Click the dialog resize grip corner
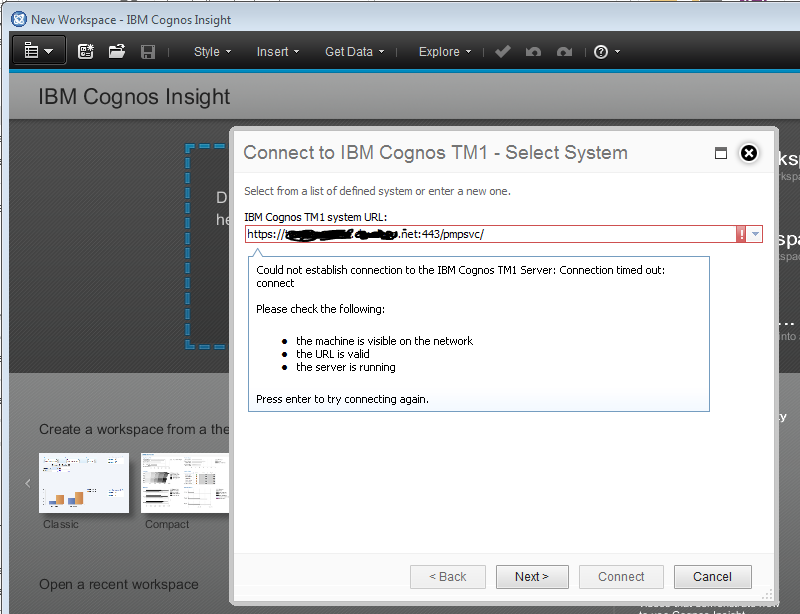 click(768, 593)
